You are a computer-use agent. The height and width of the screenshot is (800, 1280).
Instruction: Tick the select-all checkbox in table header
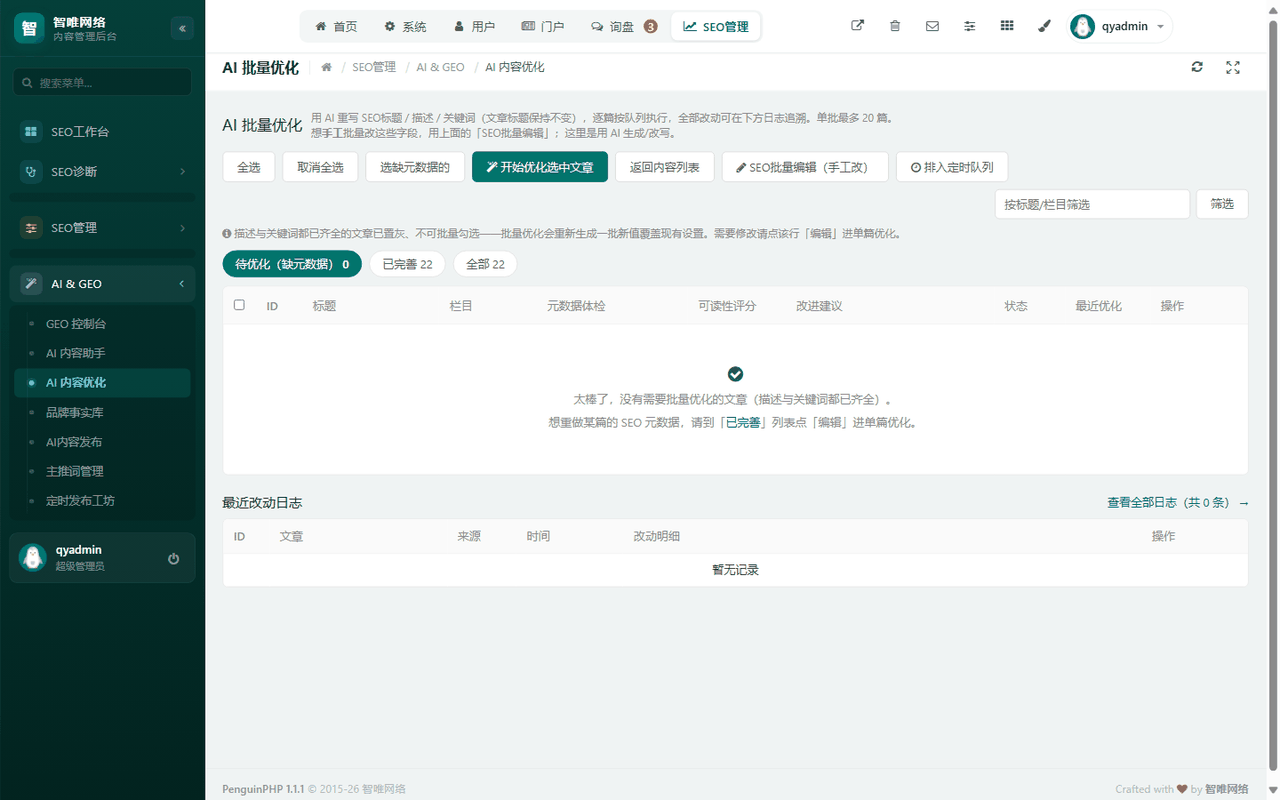239,305
